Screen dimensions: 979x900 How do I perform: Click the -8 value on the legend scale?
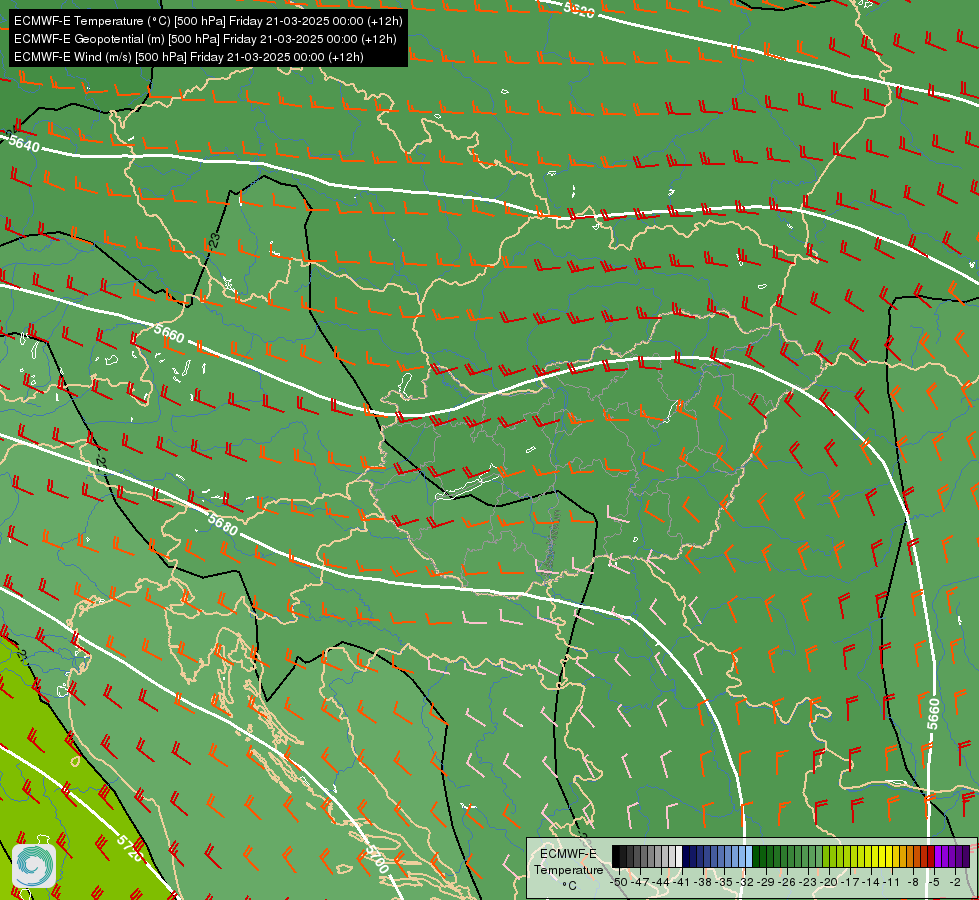[912, 882]
